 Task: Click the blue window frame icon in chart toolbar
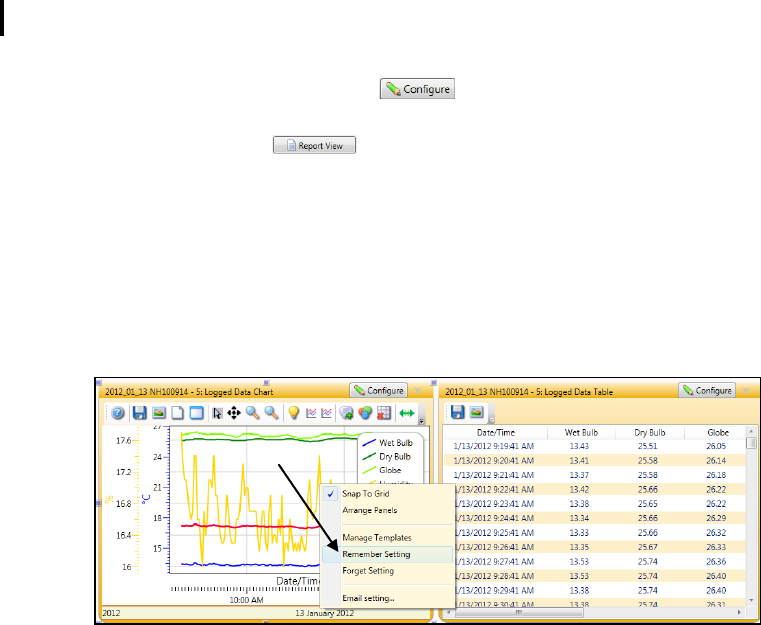[x=196, y=413]
